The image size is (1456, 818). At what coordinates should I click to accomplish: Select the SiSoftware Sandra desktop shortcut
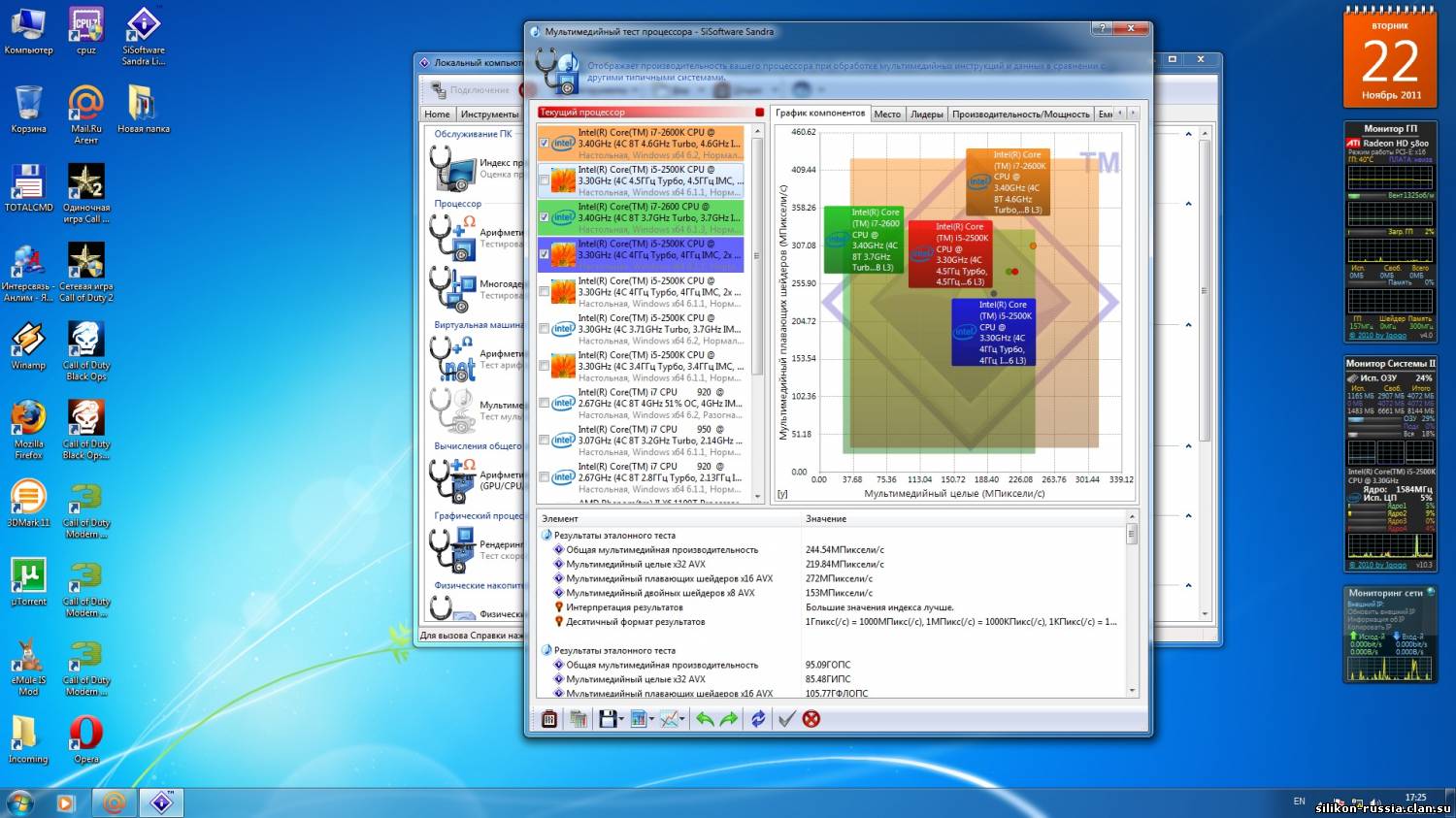(144, 36)
